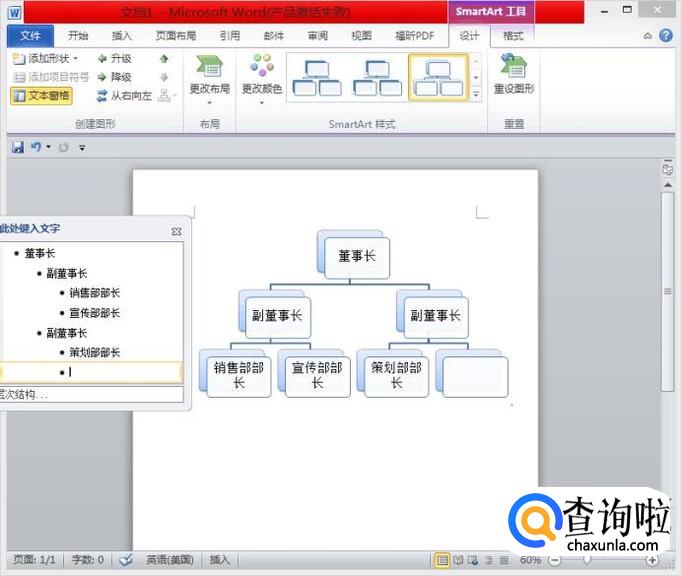
Task: Click the 策划部部长 chart box
Action: pos(396,377)
